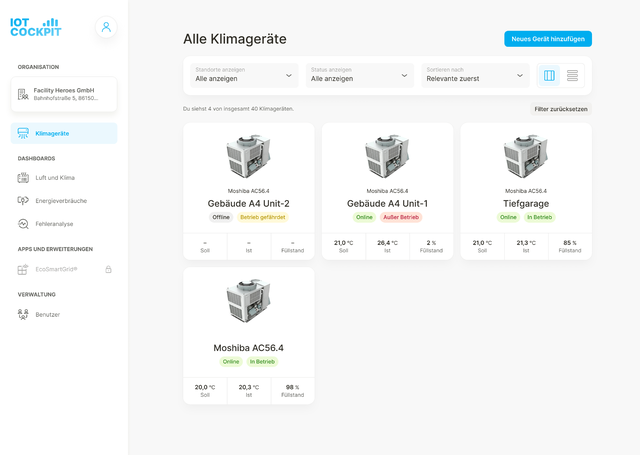Click the organisation building icon

click(23, 94)
